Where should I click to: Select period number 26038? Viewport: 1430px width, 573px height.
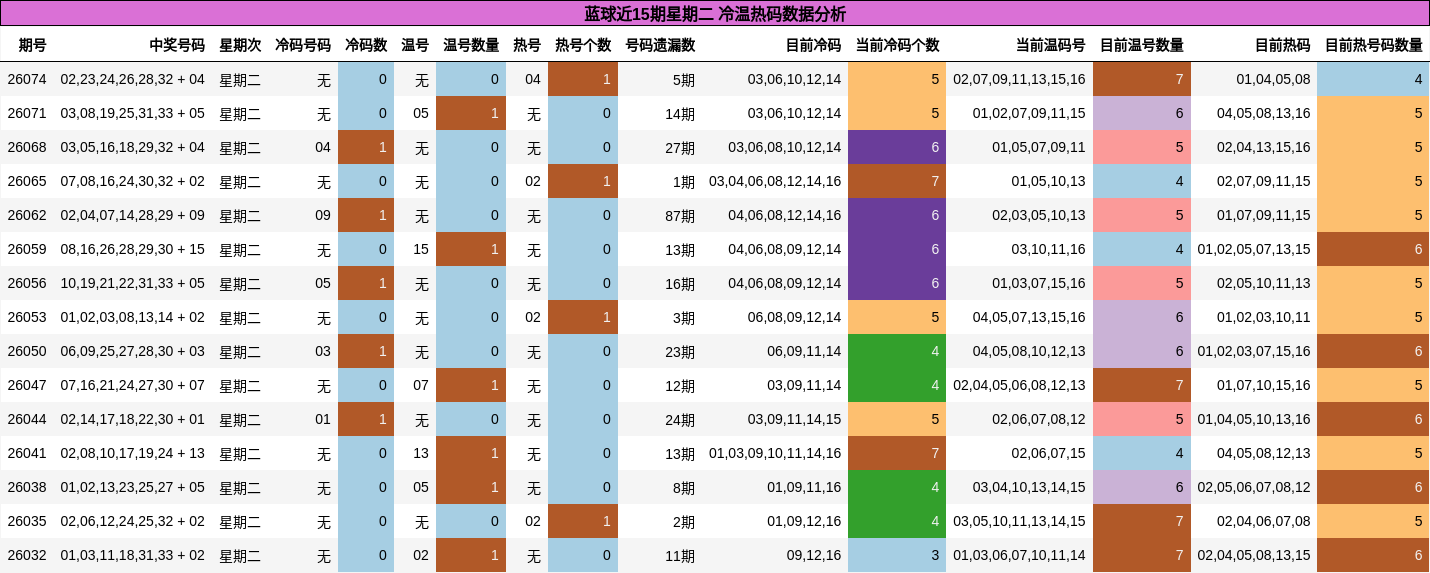(27, 487)
